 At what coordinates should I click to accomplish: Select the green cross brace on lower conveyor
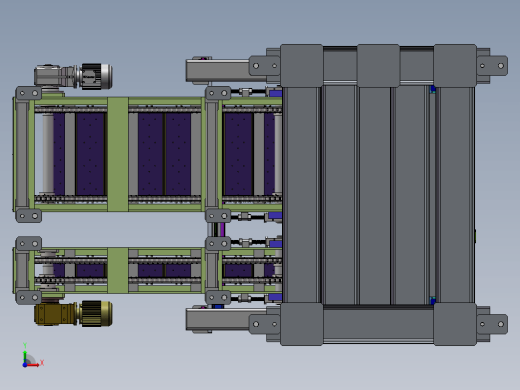tap(118, 270)
